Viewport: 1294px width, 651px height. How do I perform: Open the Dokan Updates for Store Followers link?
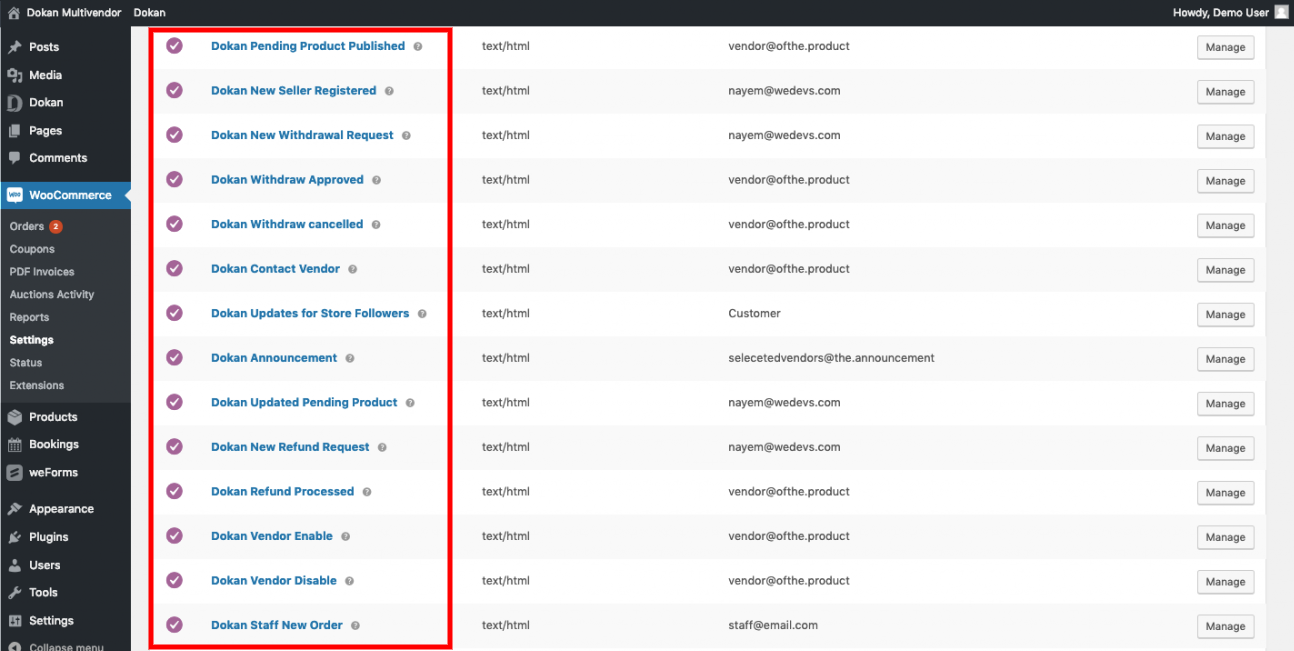coord(310,313)
